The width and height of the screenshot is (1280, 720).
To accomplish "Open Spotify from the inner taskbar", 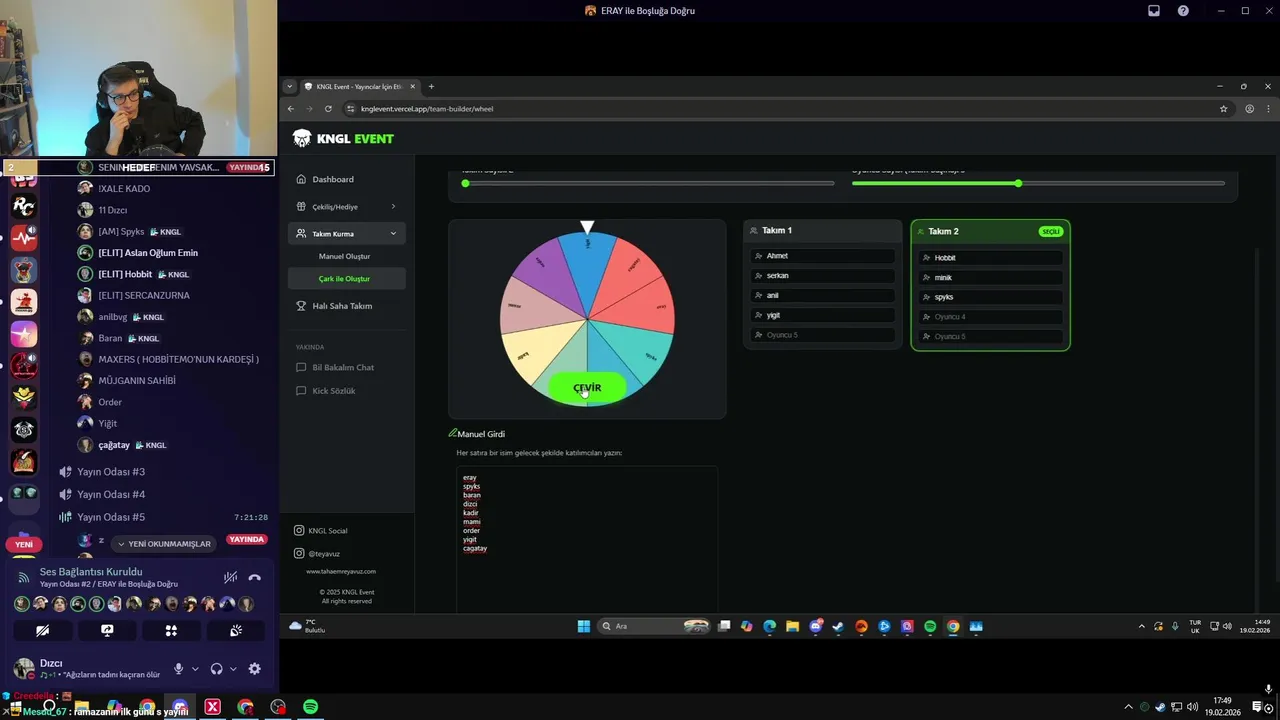I will (x=930, y=626).
